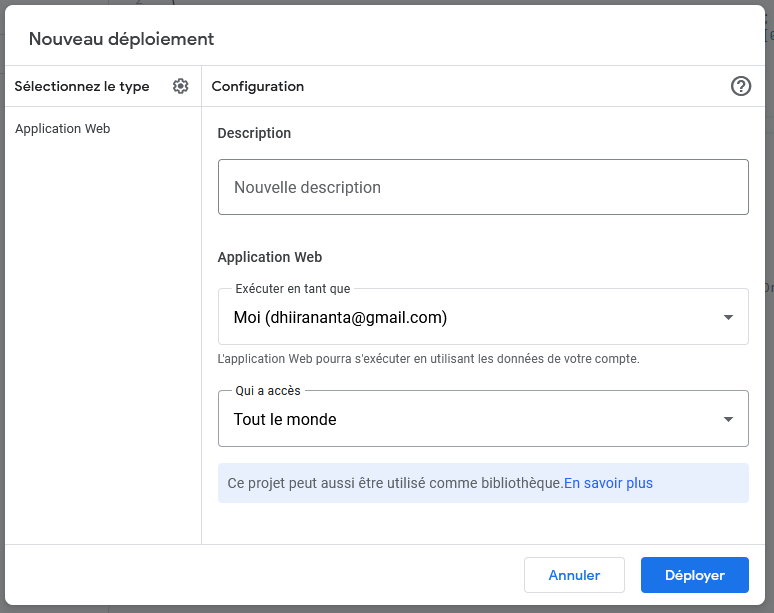The image size is (774, 613).
Task: Click the library info banner text
Action: 394,483
